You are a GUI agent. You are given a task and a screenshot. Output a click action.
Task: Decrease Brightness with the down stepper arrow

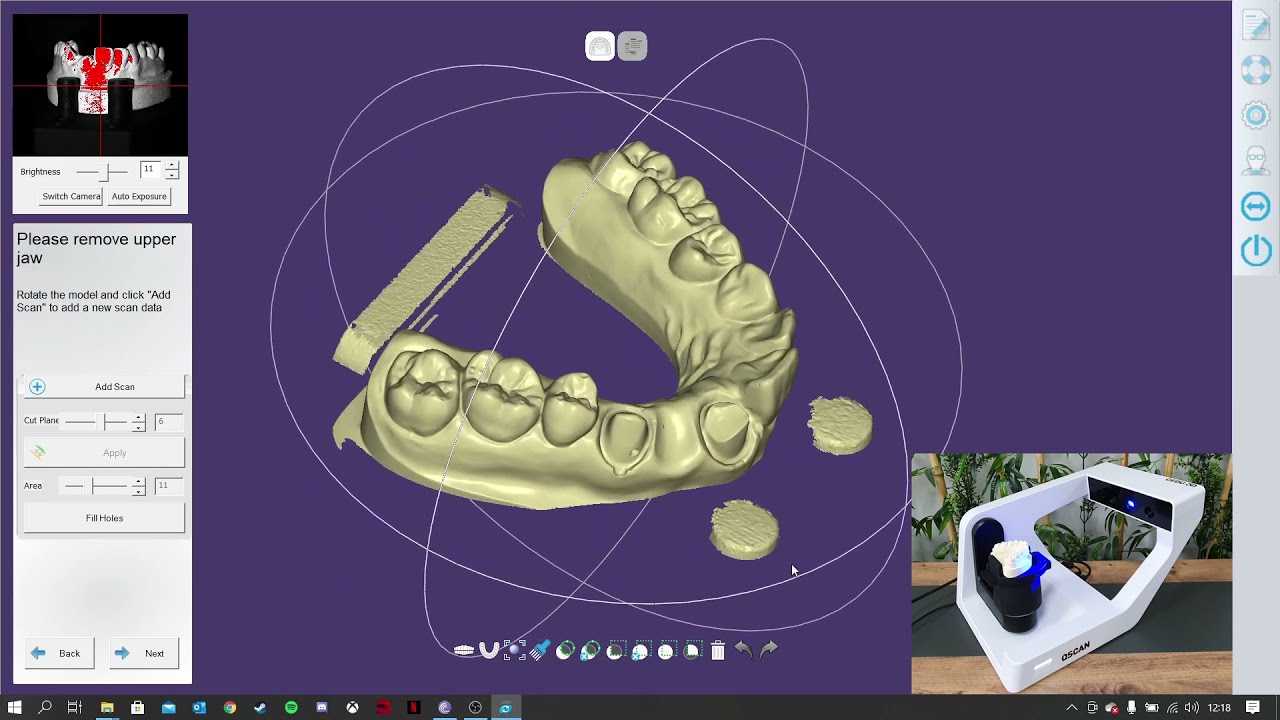[172, 175]
